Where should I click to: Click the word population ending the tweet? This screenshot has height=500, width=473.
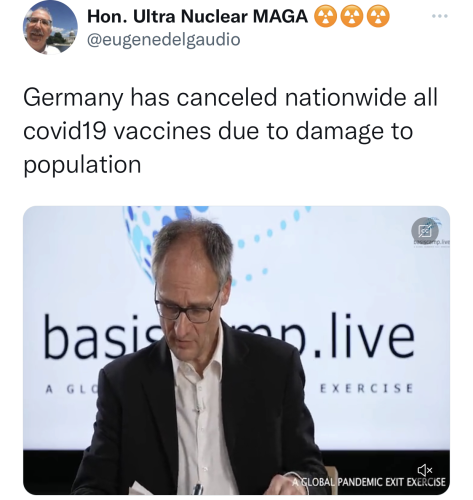coord(82,165)
